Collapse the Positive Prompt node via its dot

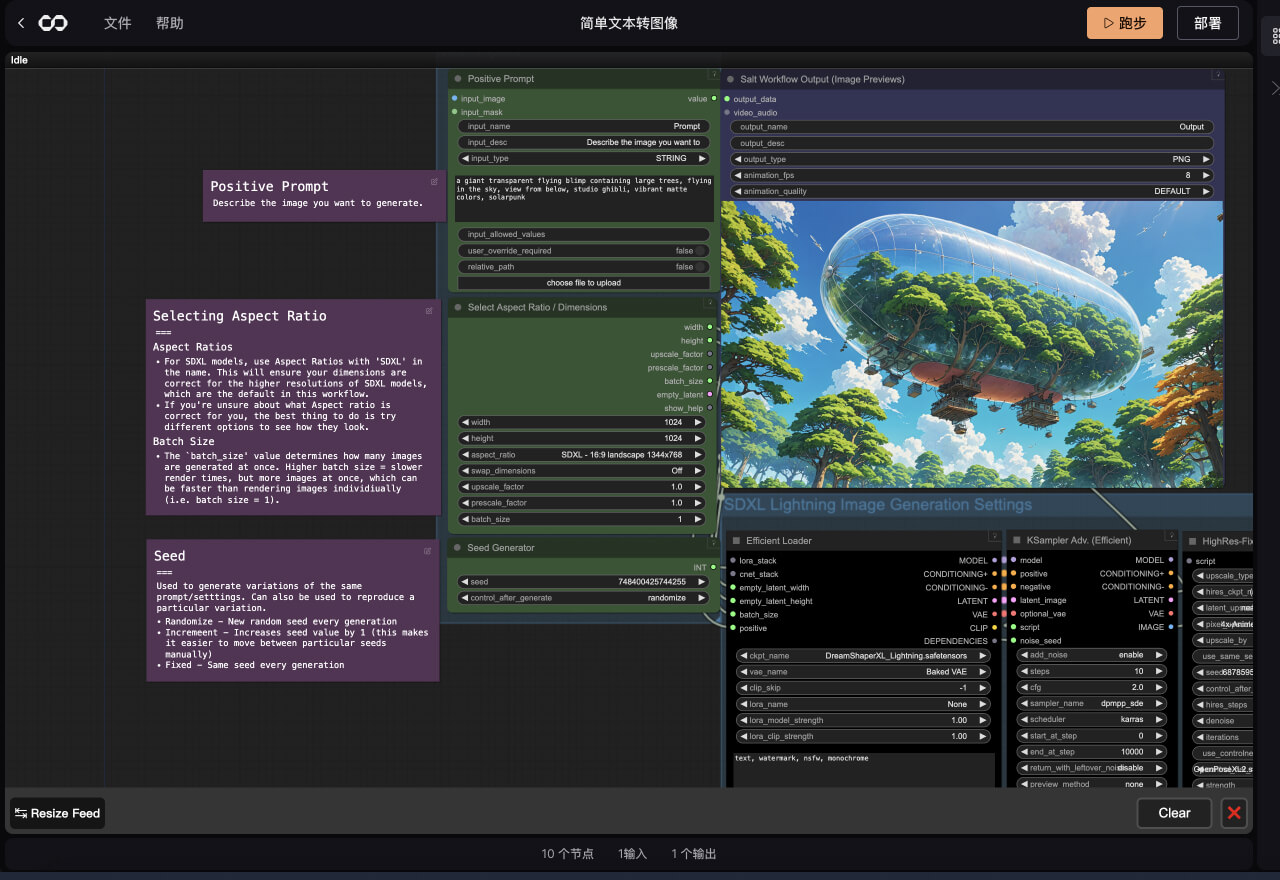coord(458,79)
